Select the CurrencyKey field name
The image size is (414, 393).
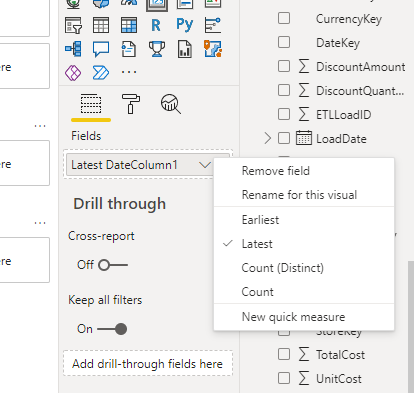coord(349,19)
